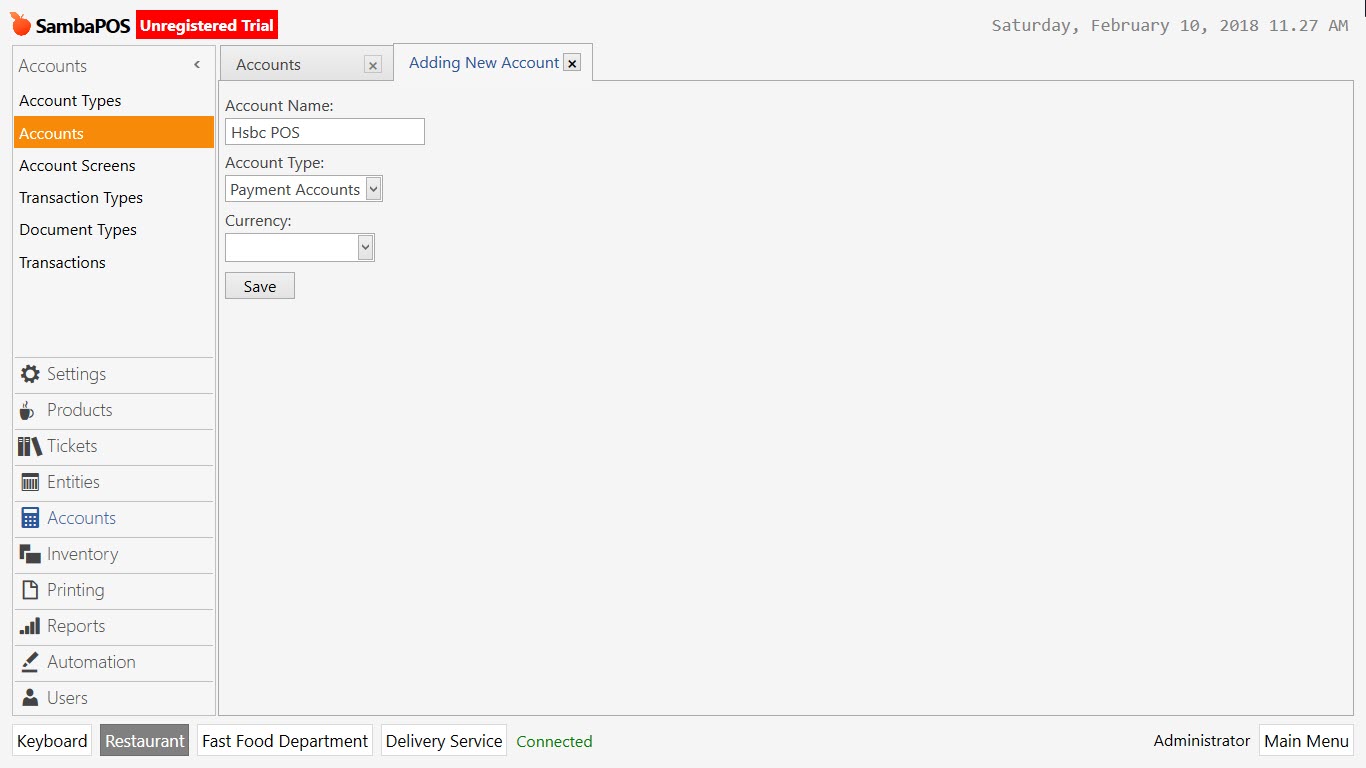This screenshot has height=768, width=1366.
Task: Open Document Types in sidebar
Action: tap(114, 230)
